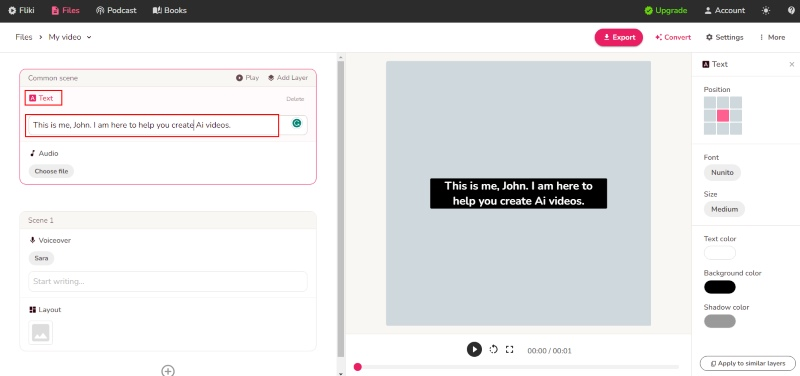The height and width of the screenshot is (376, 800).
Task: Add a new scene with plus icon
Action: (x=168, y=370)
